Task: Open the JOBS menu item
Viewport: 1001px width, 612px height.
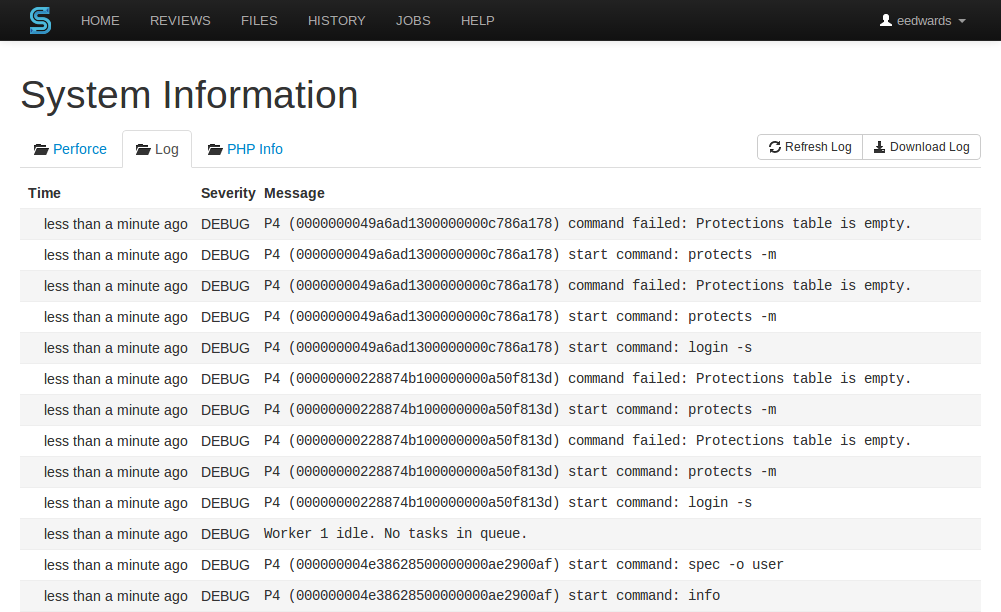Action: (413, 20)
